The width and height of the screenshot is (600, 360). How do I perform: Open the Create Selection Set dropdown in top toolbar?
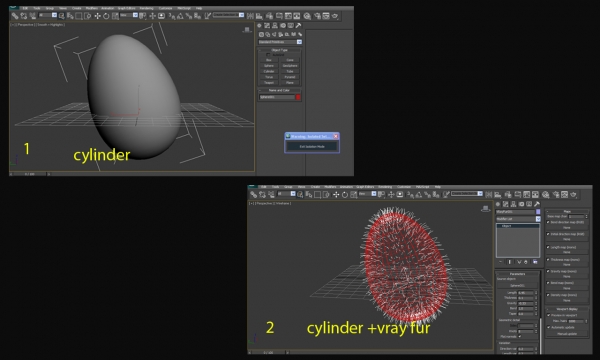click(228, 15)
